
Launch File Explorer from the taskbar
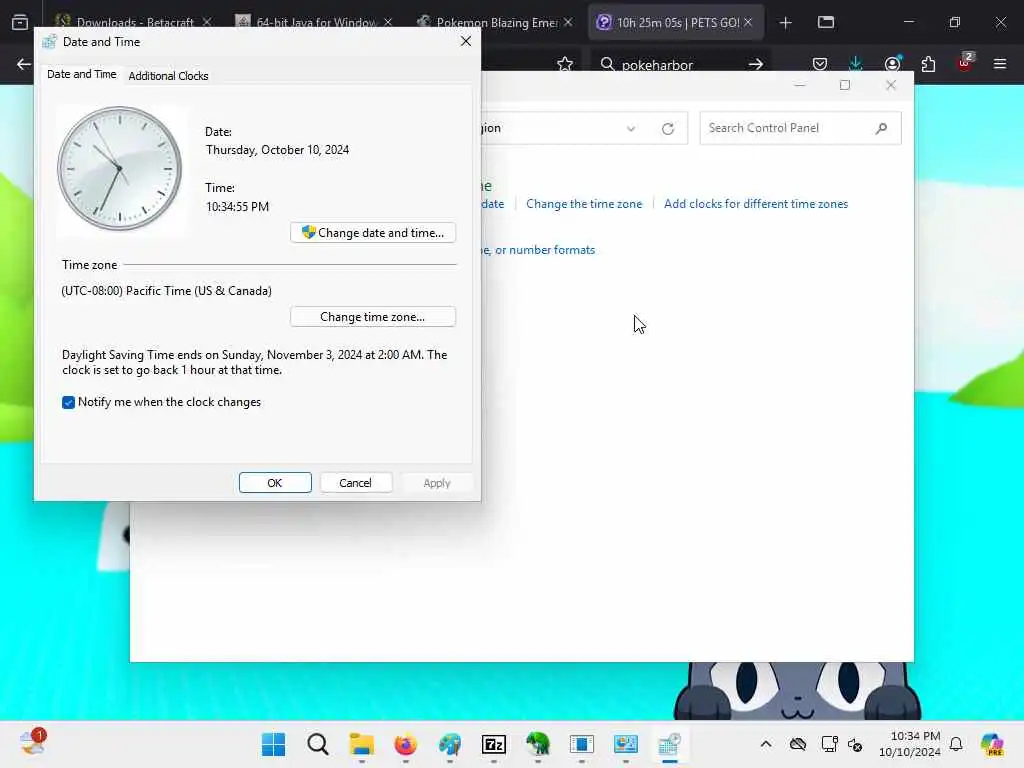click(x=361, y=744)
